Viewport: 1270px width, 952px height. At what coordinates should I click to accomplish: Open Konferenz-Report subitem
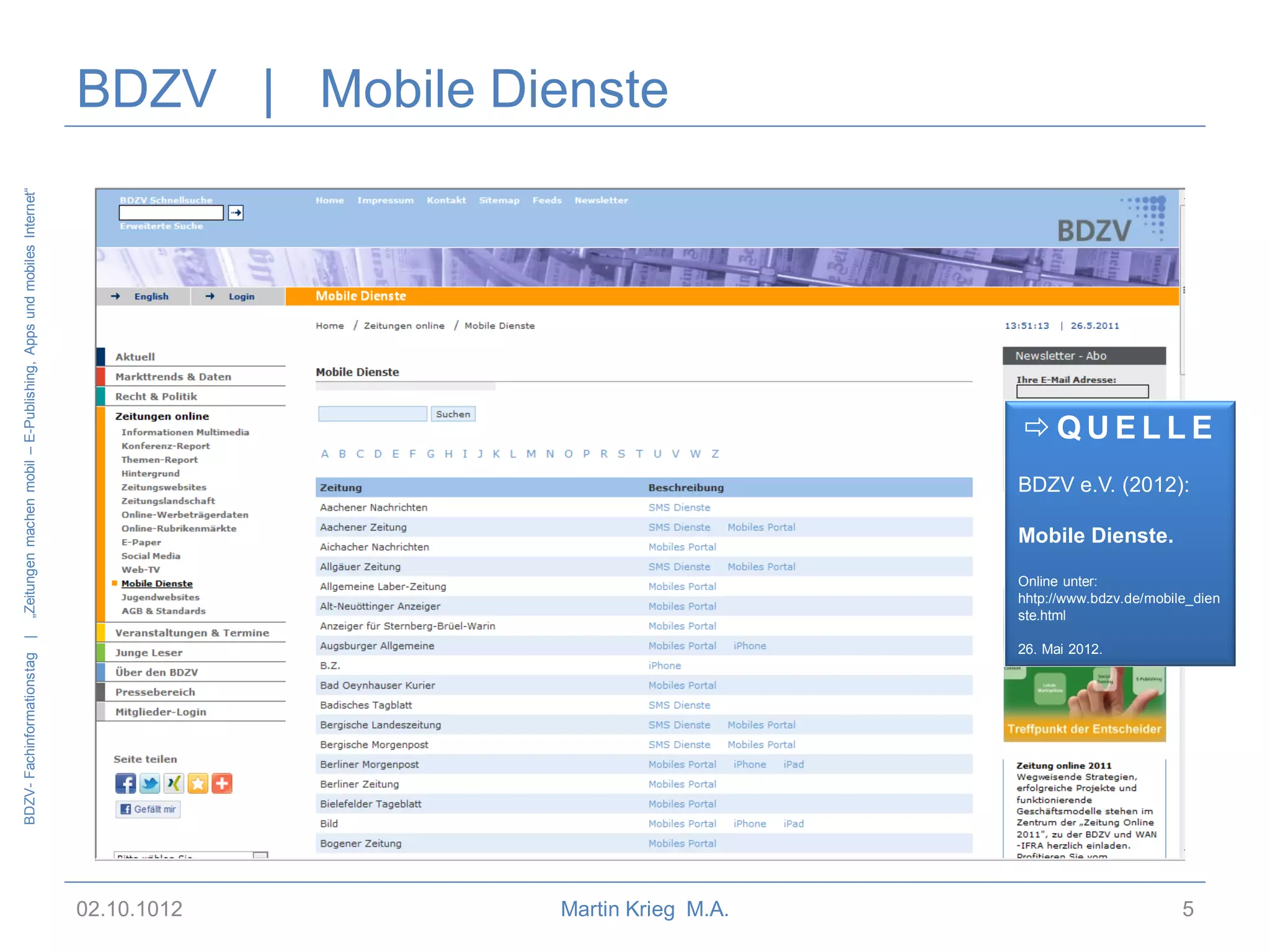click(166, 446)
